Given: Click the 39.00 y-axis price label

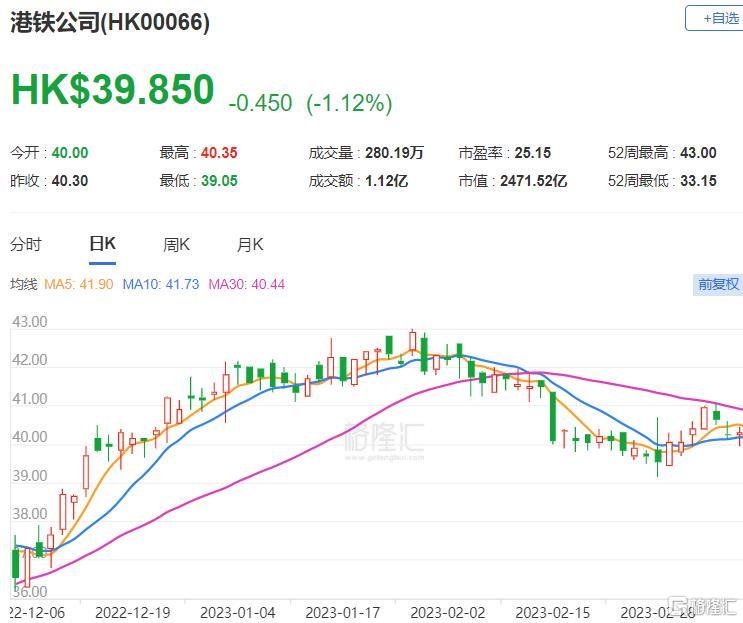Looking at the screenshot, I should [30, 476].
